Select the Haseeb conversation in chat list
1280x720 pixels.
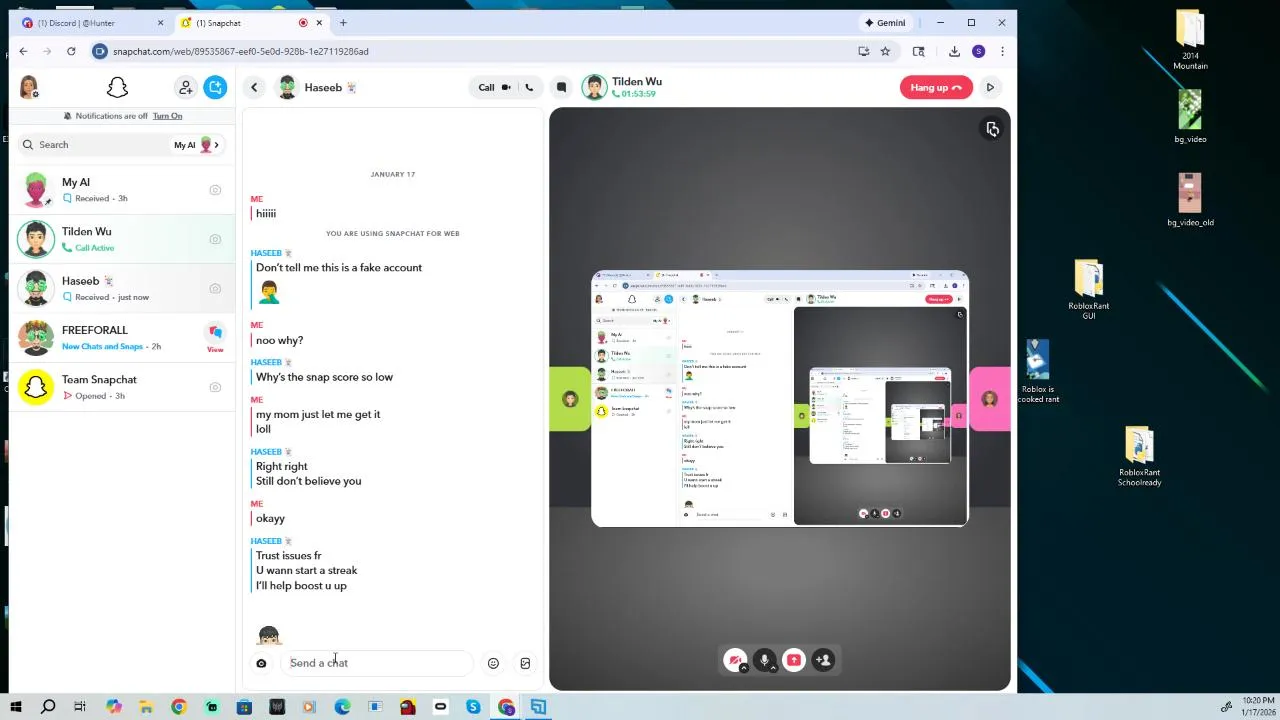coord(122,288)
